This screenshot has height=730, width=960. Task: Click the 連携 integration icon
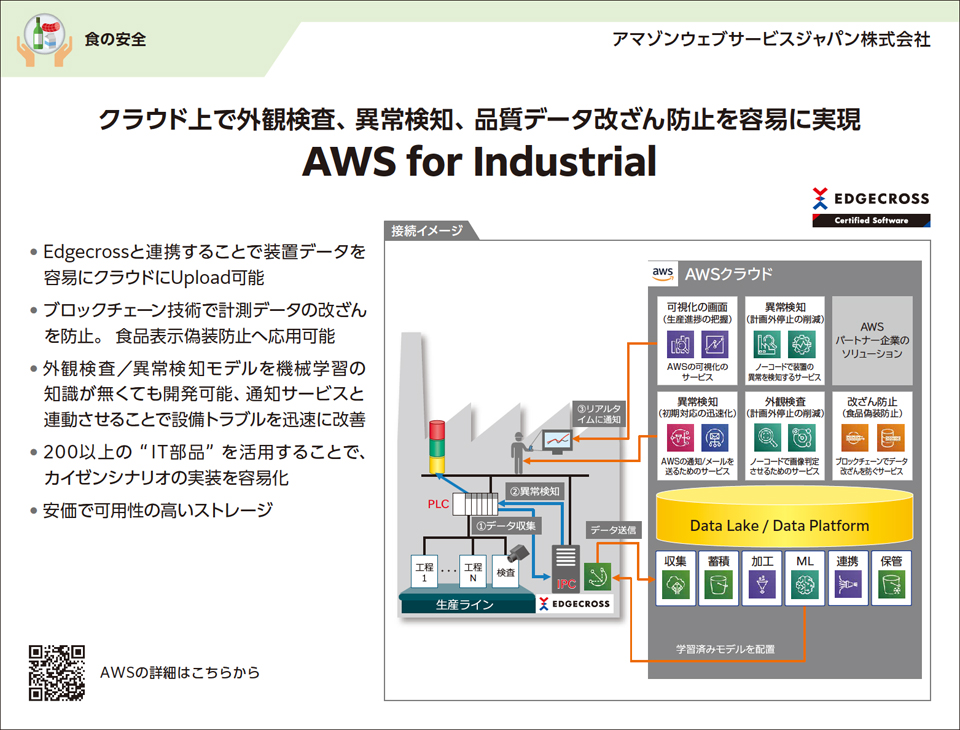[848, 585]
